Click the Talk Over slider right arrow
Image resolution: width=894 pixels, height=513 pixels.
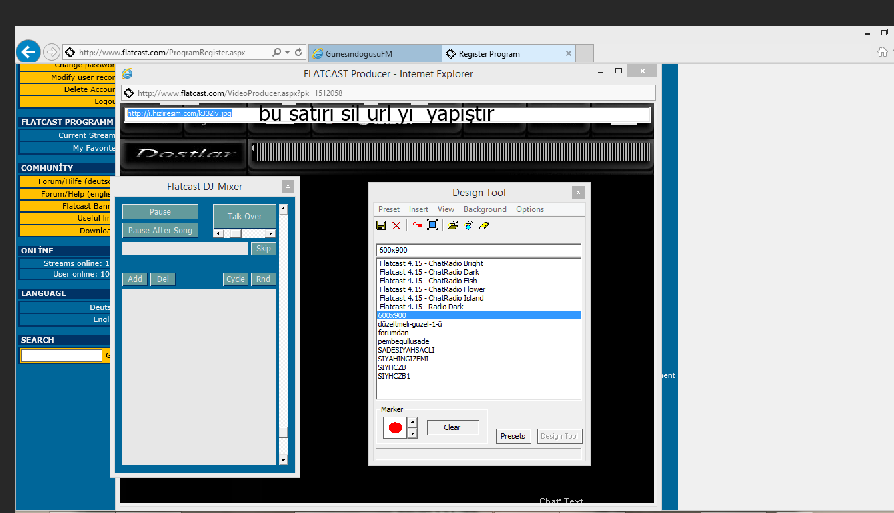pyautogui.click(x=271, y=233)
